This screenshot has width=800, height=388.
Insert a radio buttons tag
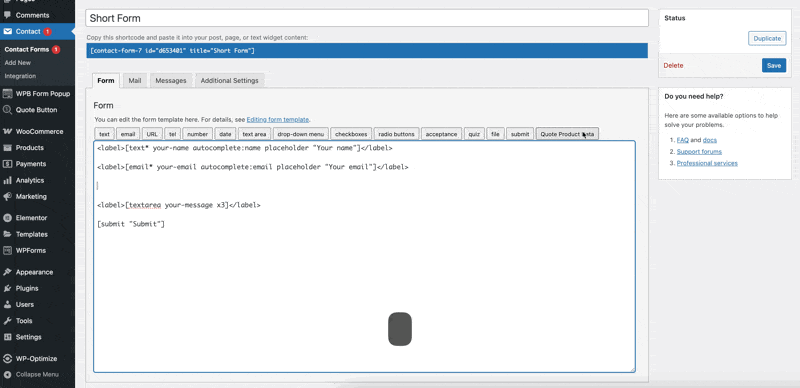(396, 134)
